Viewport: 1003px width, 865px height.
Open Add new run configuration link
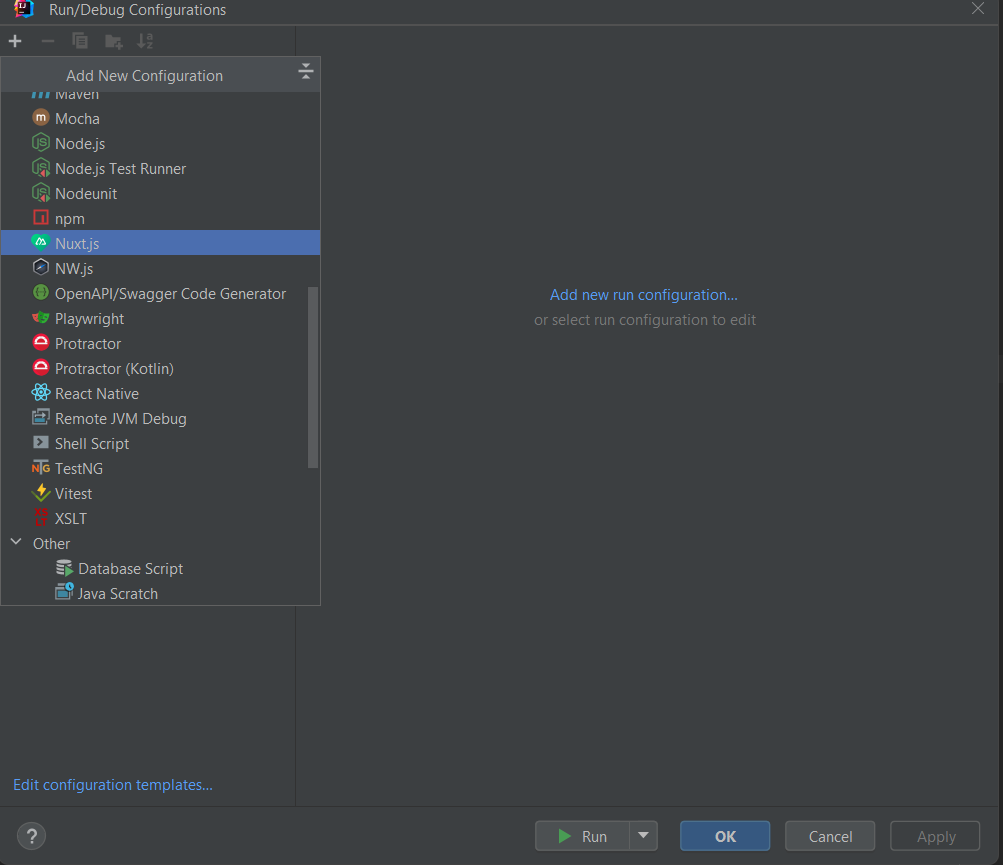point(644,294)
